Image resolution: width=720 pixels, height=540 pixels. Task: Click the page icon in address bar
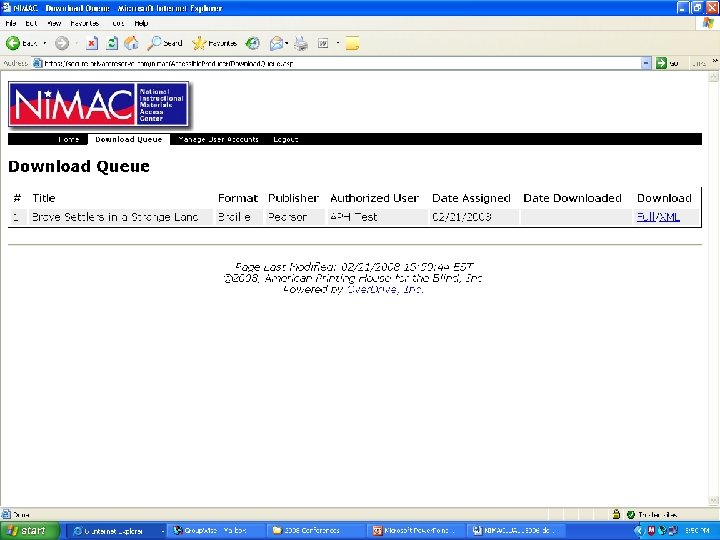(38, 63)
